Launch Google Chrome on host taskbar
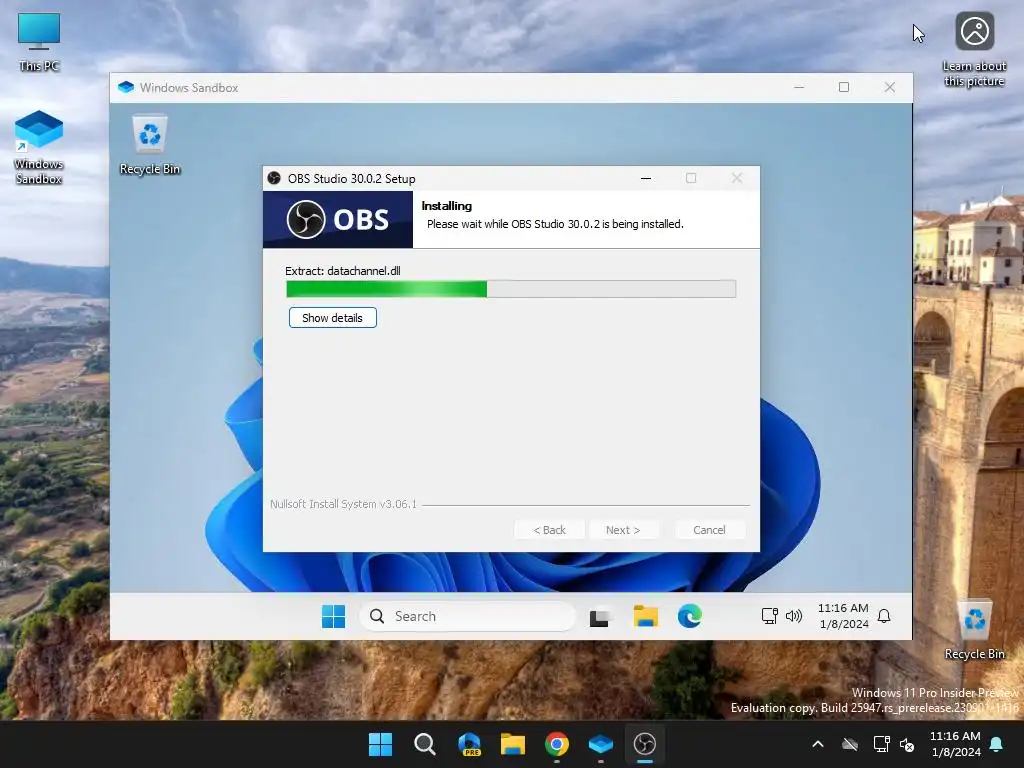1024x768 pixels. click(x=557, y=744)
